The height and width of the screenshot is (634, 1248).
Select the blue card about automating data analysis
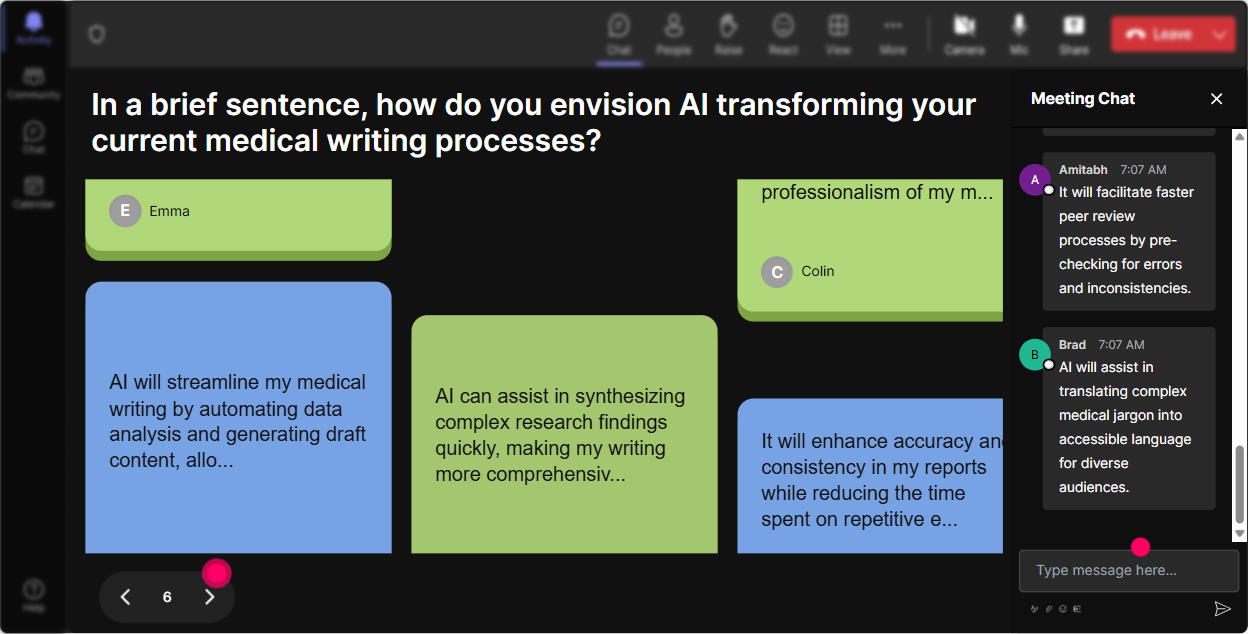point(238,417)
